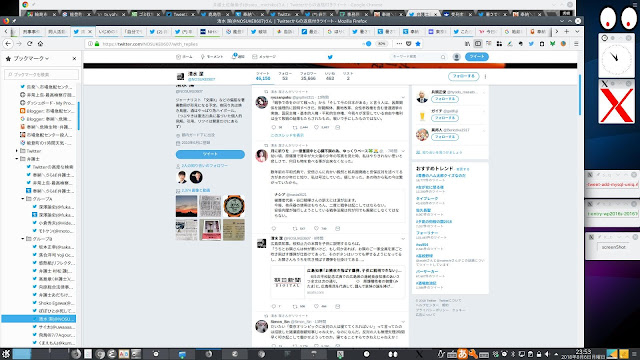The image size is (640, 360).
Task: Open Twitter 通知 notifications item
Action: pyautogui.click(x=238, y=57)
